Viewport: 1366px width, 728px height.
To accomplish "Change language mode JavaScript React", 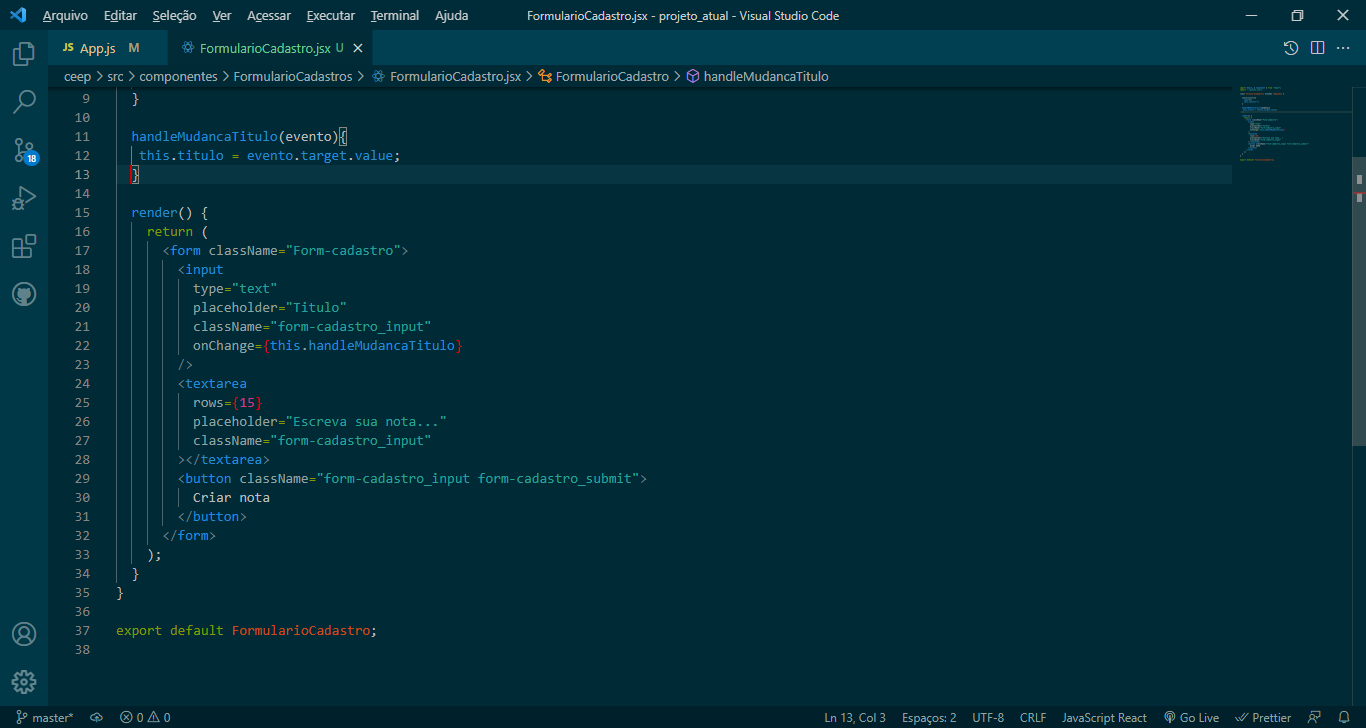I will pos(1104,717).
